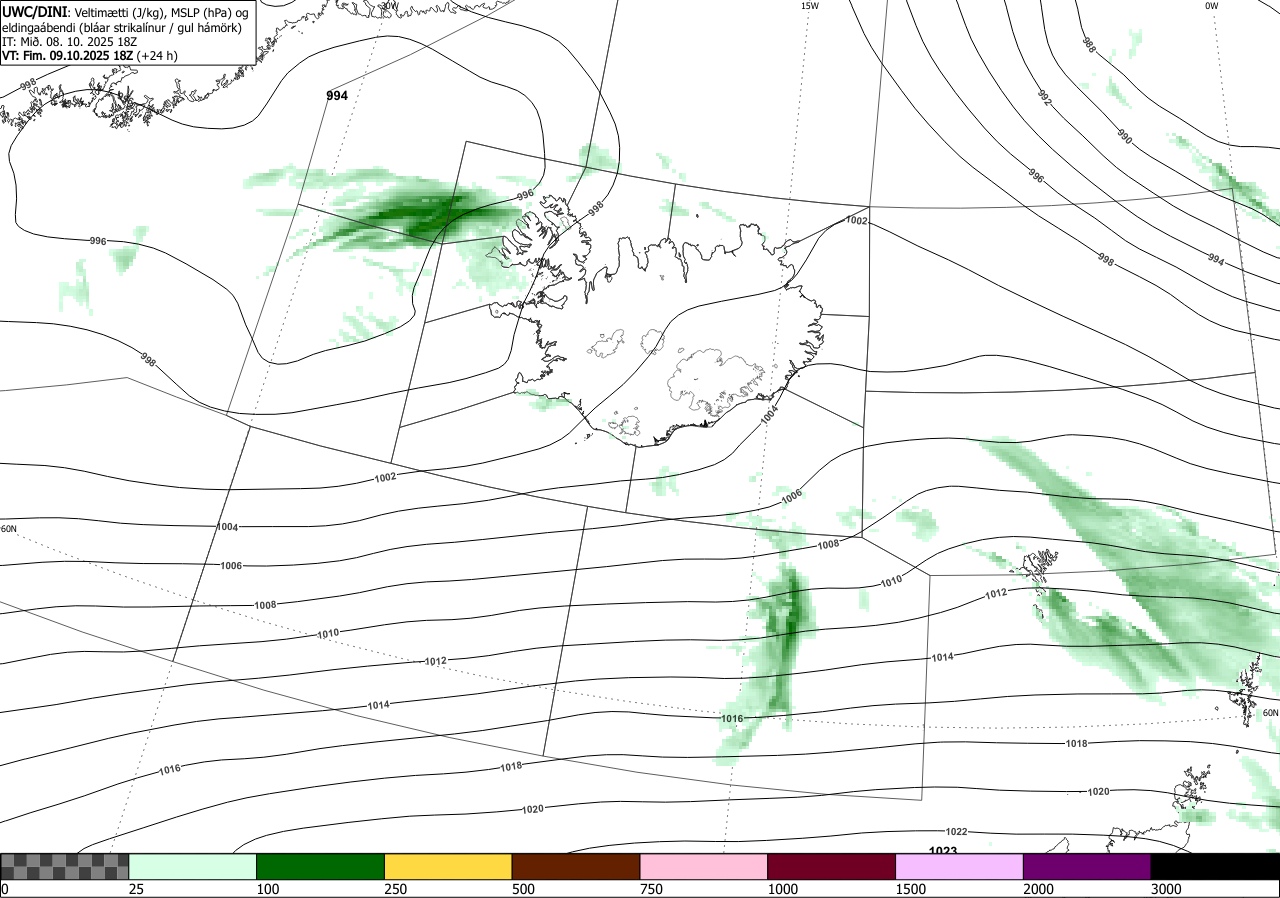Choose the black legend swatch above 3000
Viewport: 1280px width, 898px height.
1215,866
